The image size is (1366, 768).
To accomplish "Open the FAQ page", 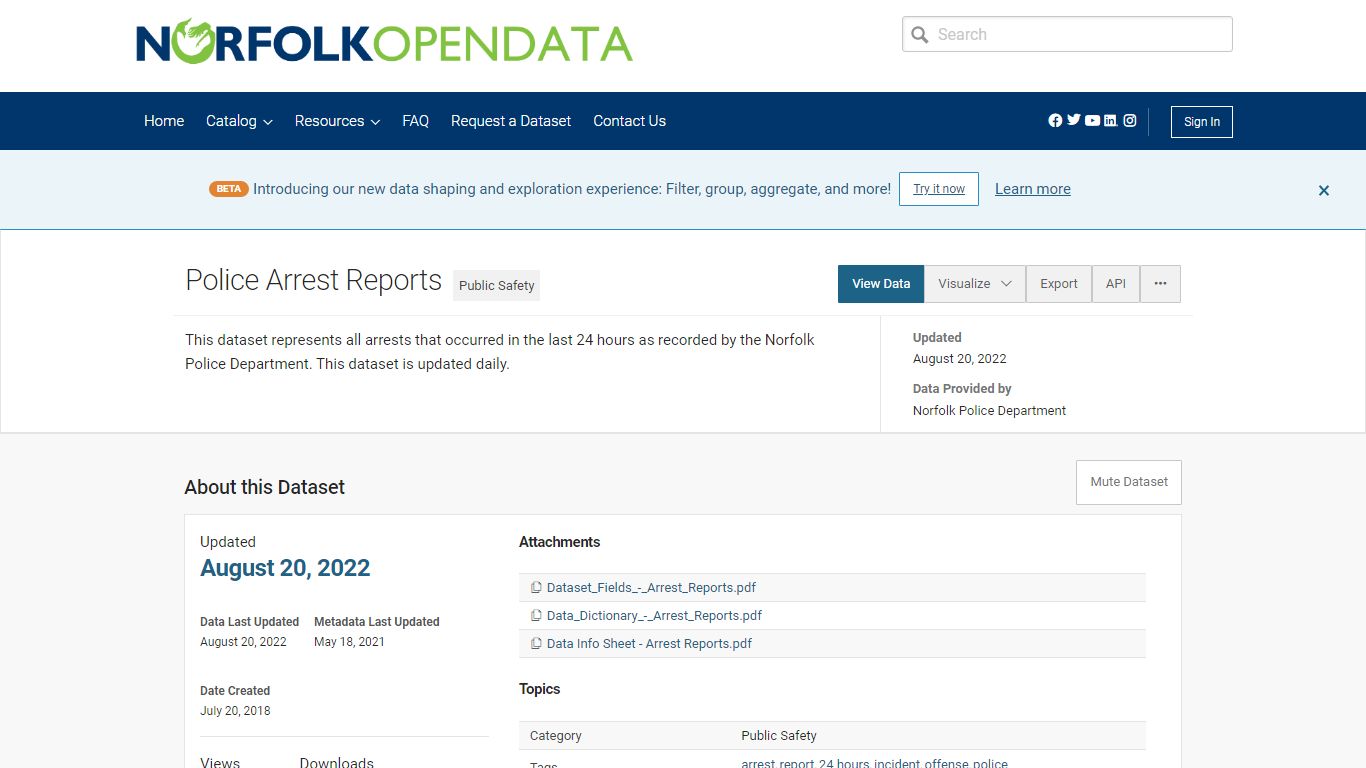I will [416, 121].
